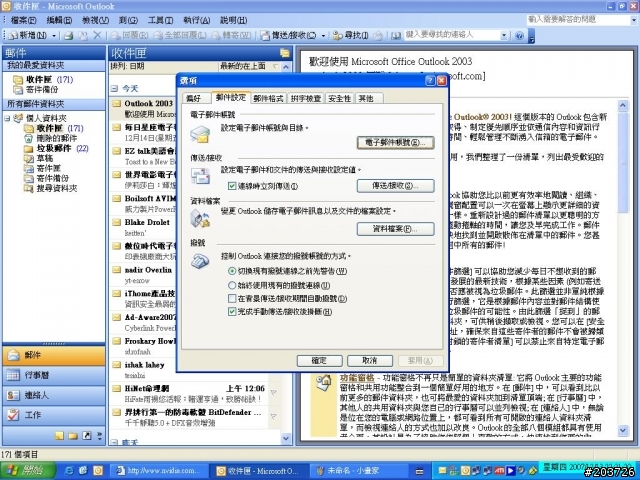Screen dimensions: 640x480
Task: Flag the HiNet命理網 message
Action: [273, 393]
